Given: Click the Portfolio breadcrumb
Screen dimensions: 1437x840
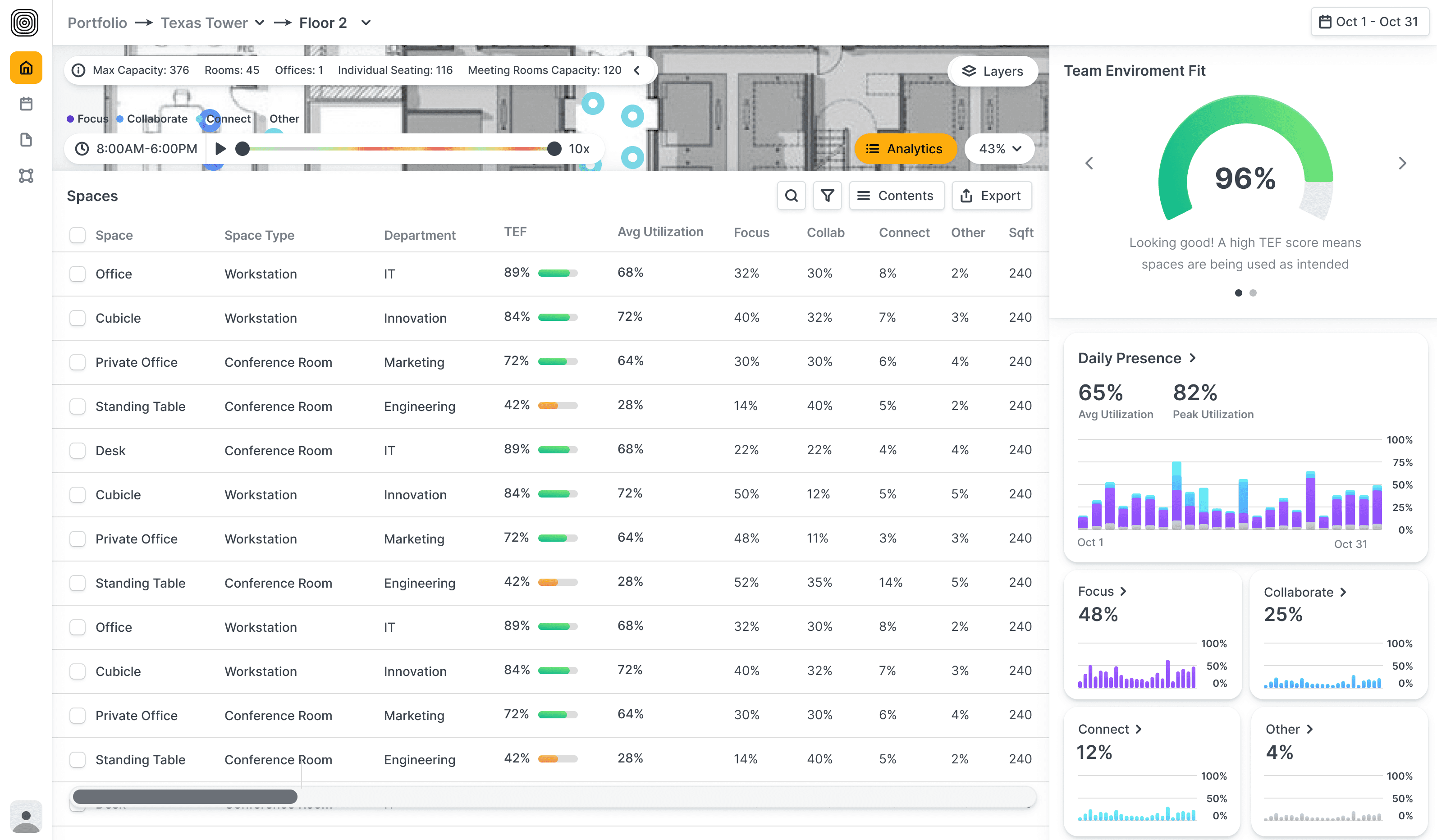Looking at the screenshot, I should [x=97, y=23].
